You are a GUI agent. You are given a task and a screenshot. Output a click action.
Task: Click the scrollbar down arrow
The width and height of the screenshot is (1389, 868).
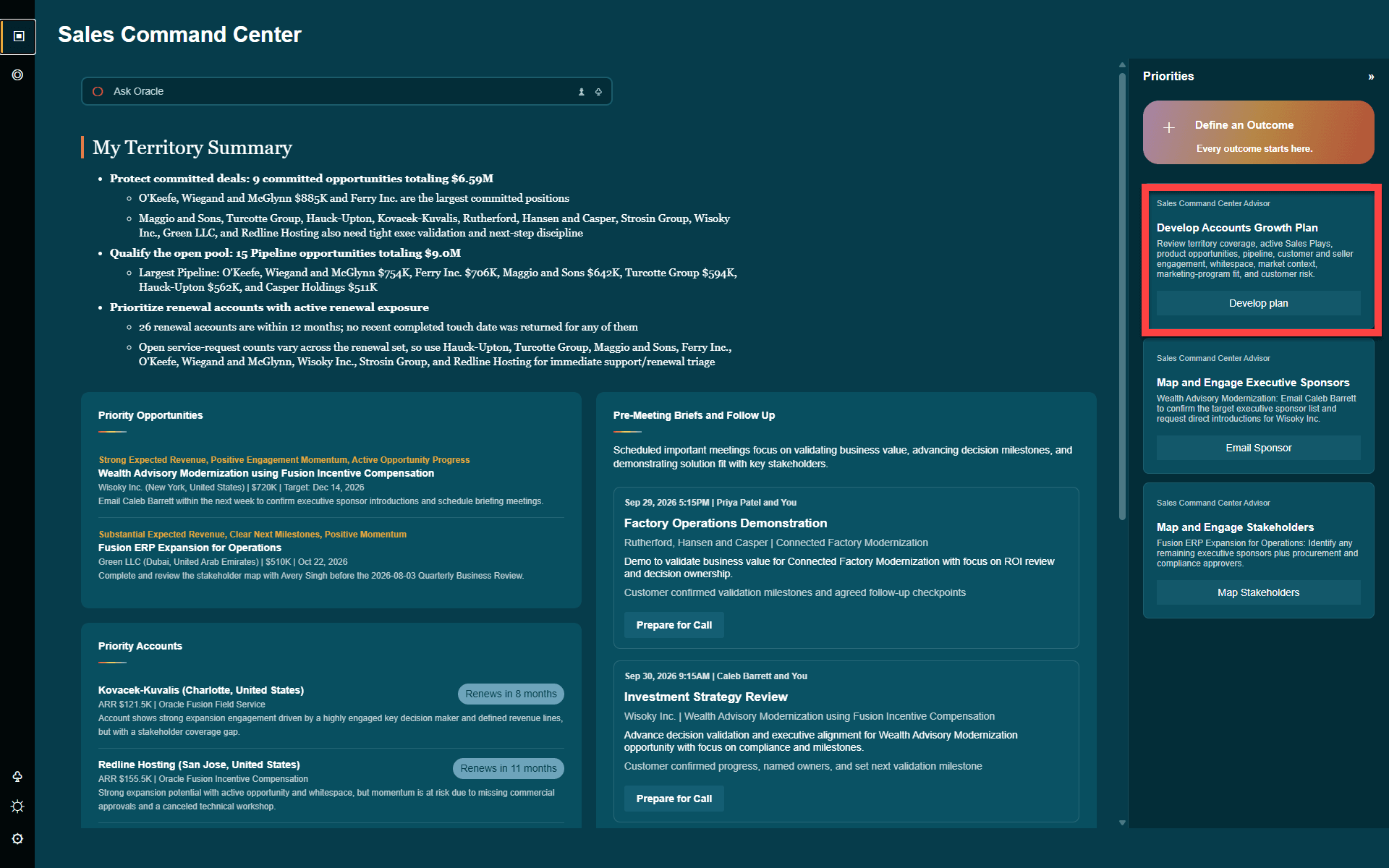1122,822
